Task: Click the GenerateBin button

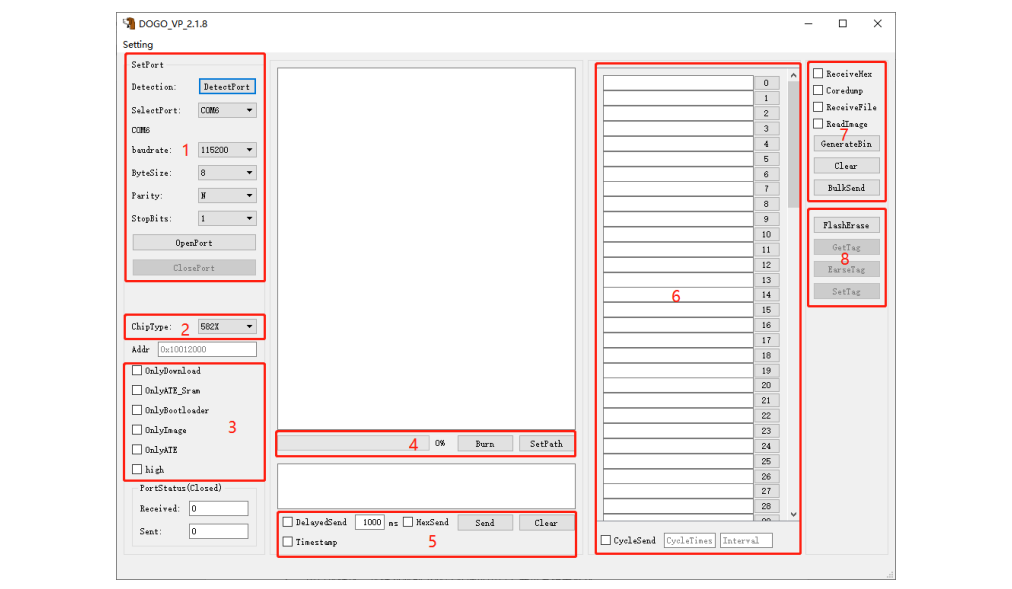Action: pos(846,144)
